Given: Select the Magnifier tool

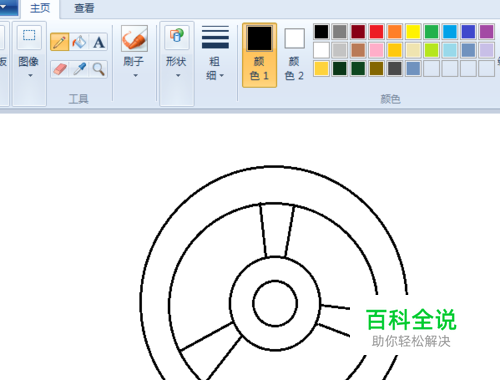Looking at the screenshot, I should coord(99,69).
